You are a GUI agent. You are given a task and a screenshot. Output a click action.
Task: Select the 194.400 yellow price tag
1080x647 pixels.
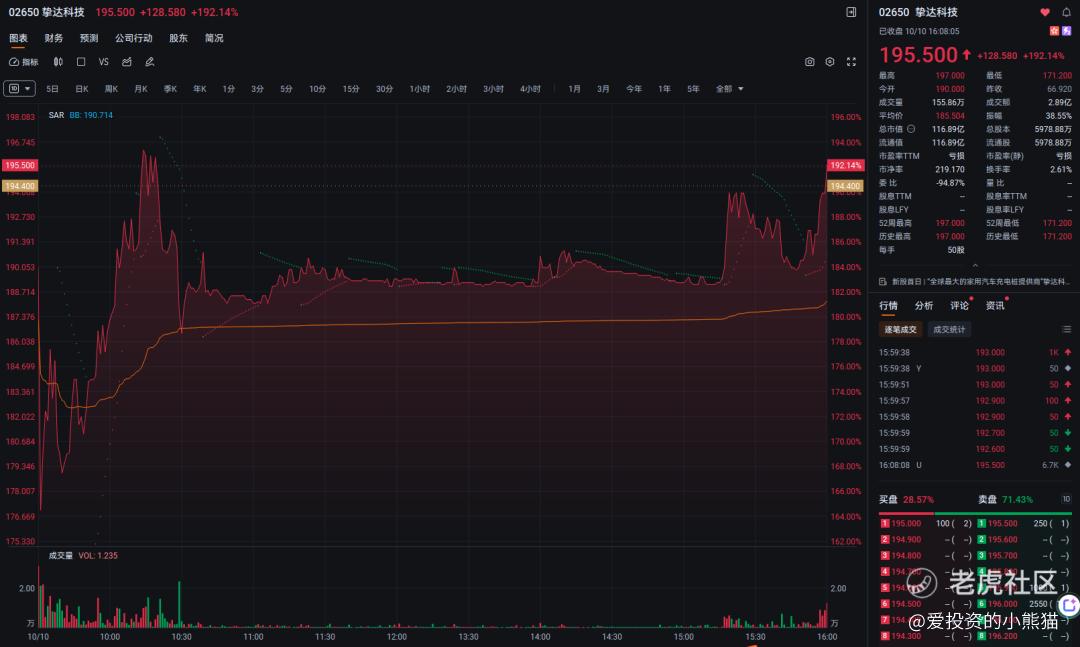(20, 186)
